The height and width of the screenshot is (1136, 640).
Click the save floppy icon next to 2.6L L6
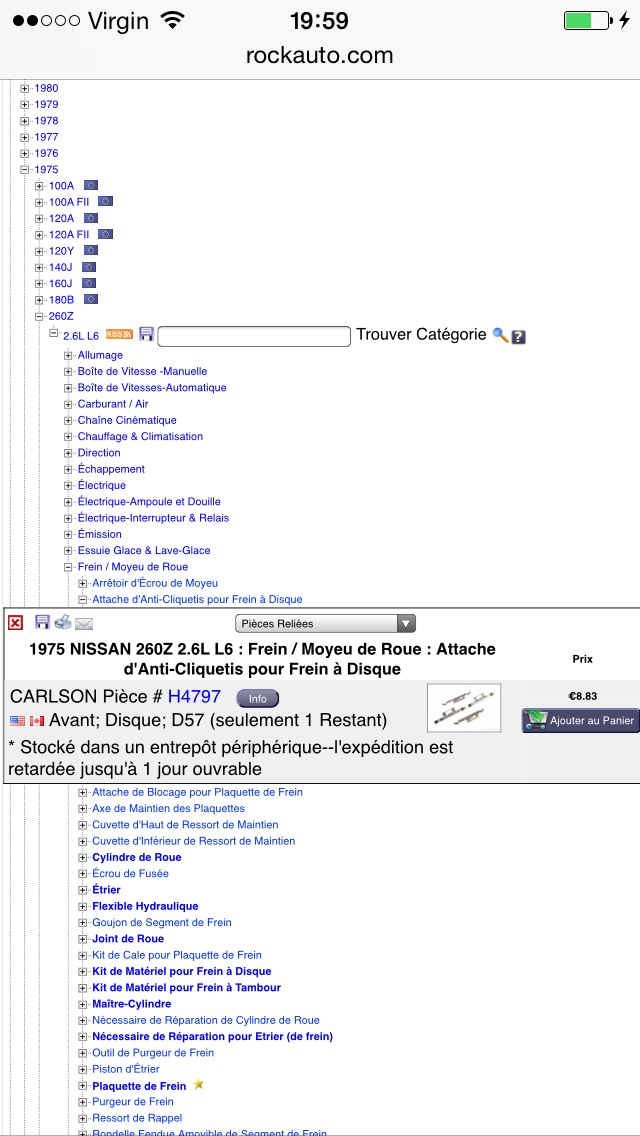point(146,334)
